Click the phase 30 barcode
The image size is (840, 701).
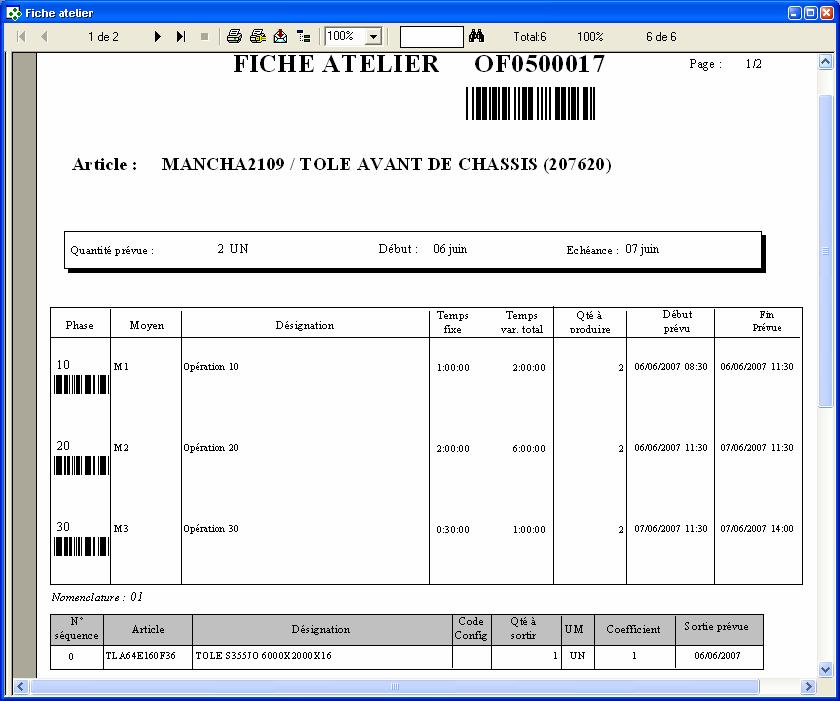coord(81,546)
